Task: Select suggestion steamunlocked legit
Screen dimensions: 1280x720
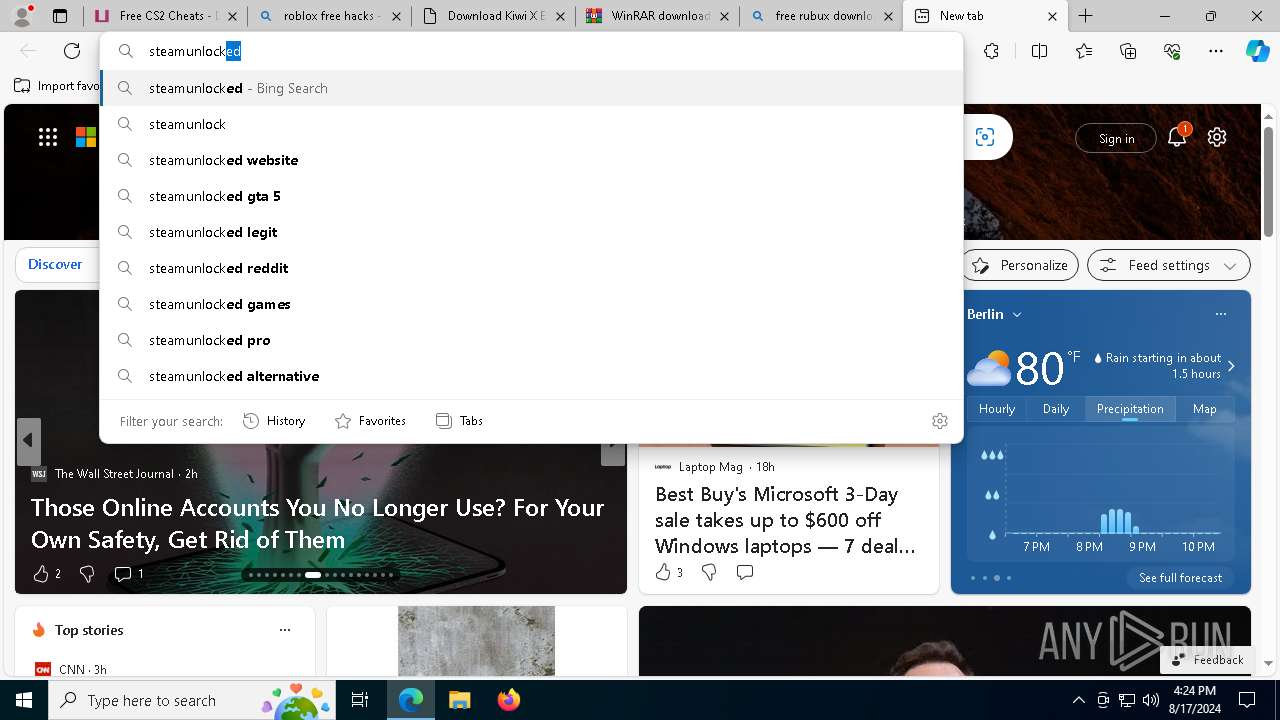Action: click(531, 232)
